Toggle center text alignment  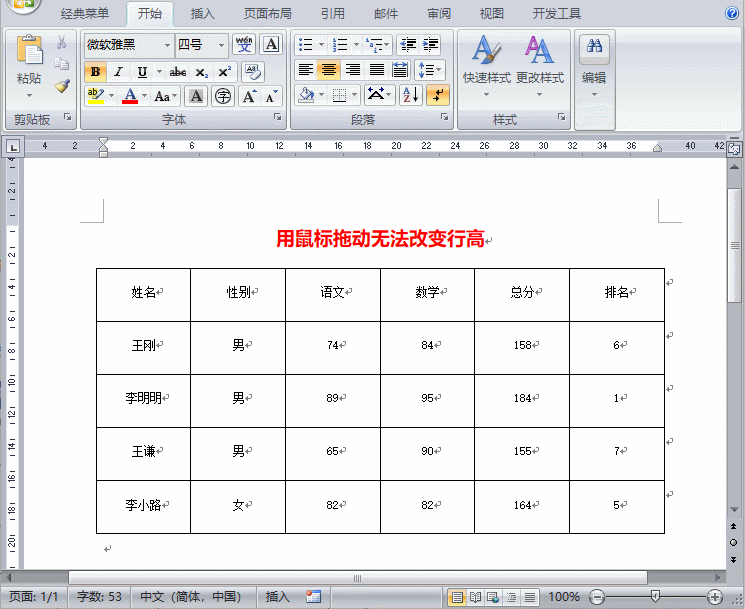[x=329, y=70]
